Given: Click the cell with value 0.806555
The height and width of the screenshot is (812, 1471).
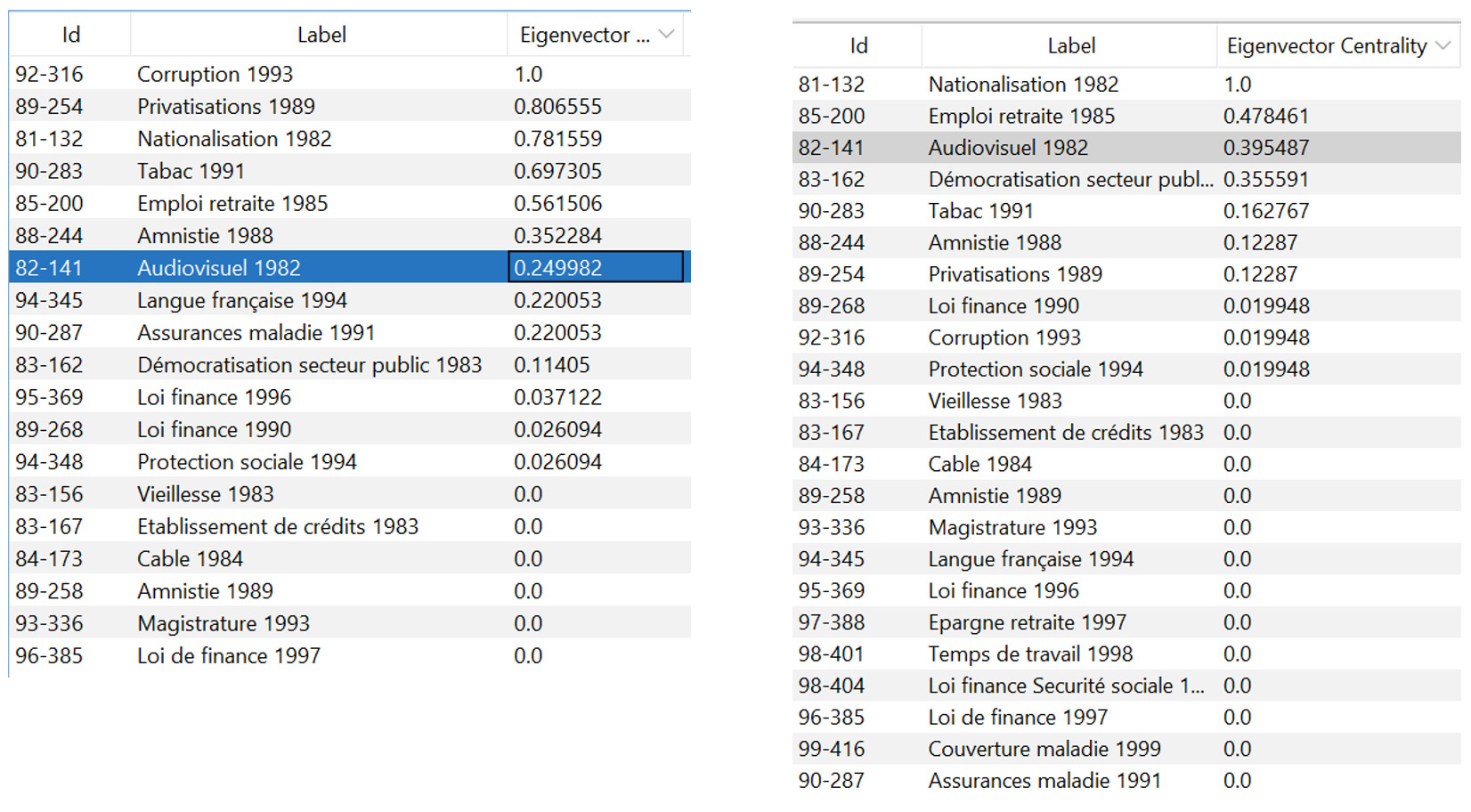Looking at the screenshot, I should (x=557, y=107).
